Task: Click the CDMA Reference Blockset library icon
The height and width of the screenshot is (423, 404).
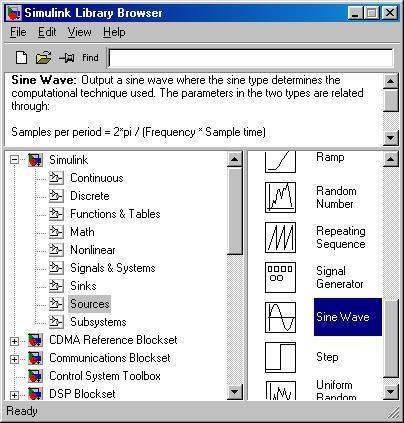Action: pos(35,340)
